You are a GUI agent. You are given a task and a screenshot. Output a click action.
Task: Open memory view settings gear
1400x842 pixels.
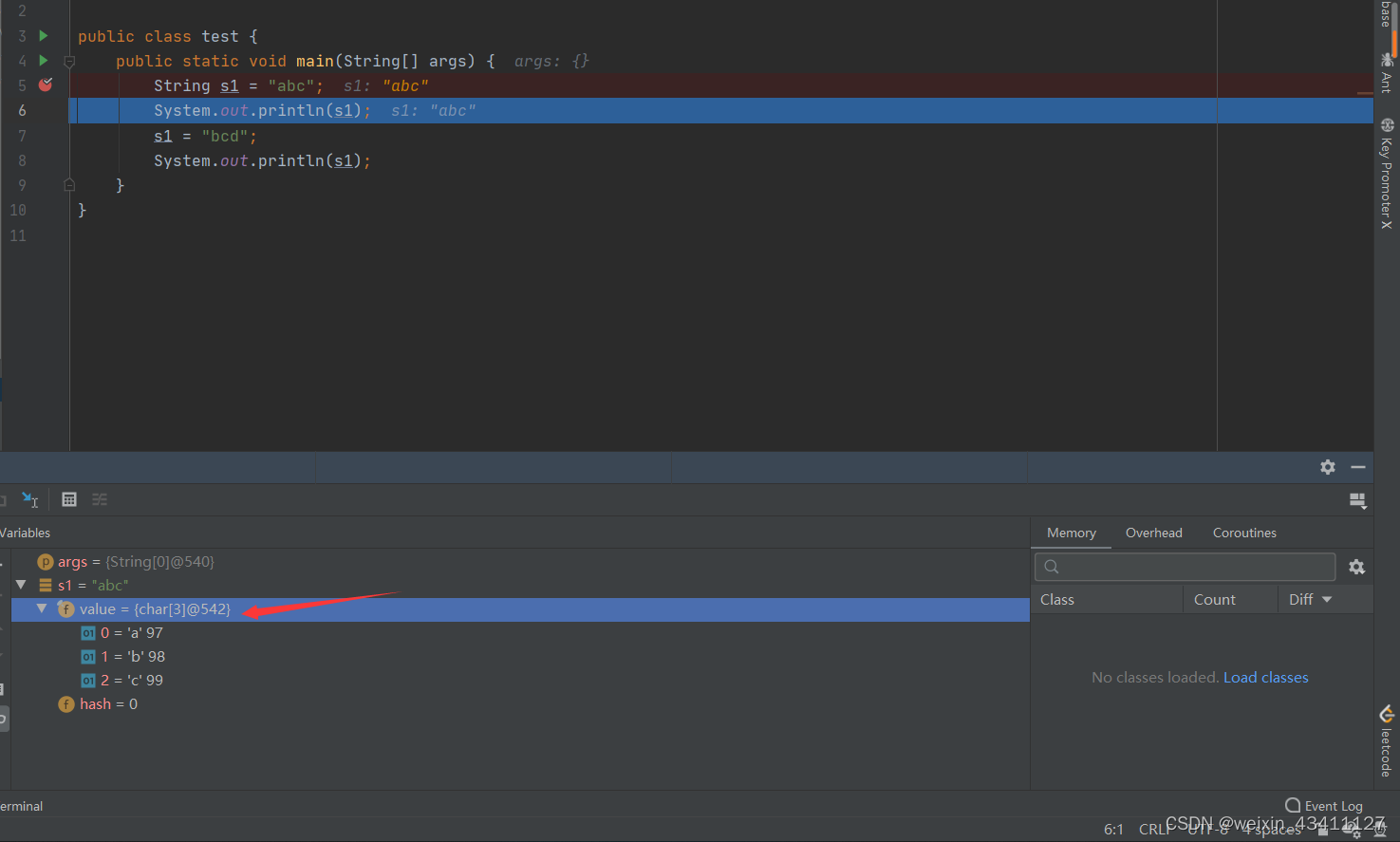coord(1356,567)
